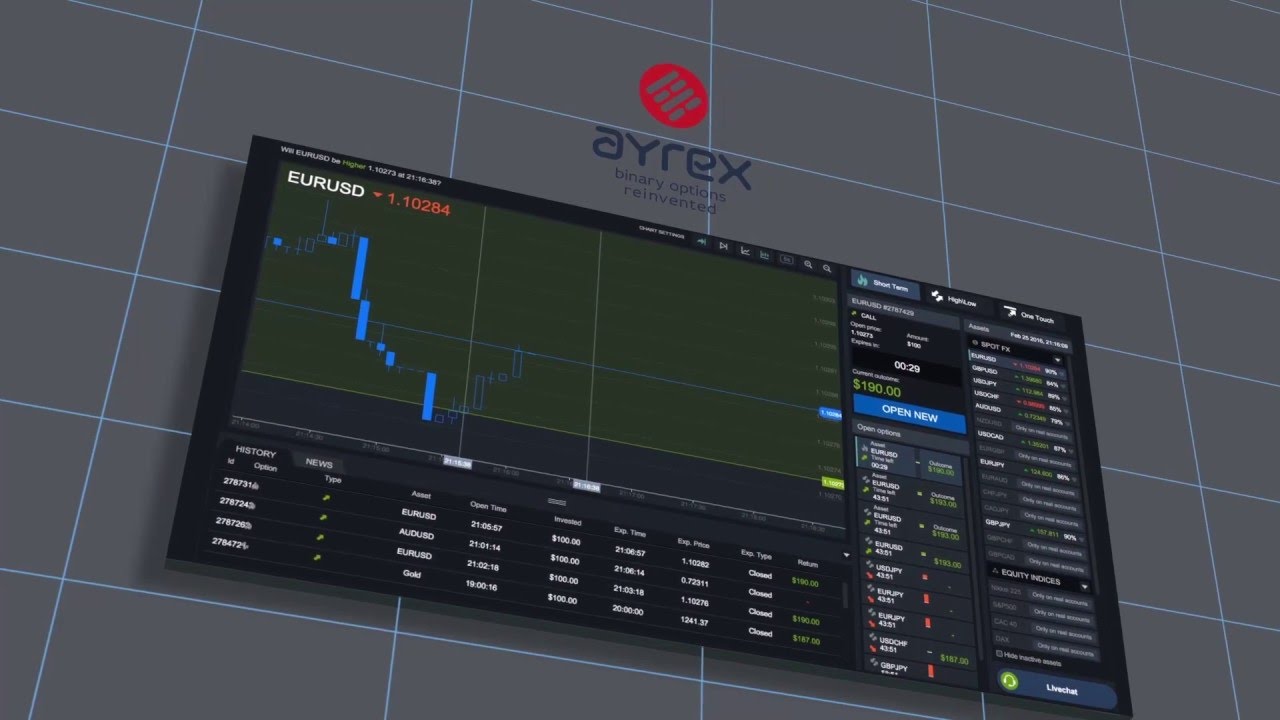Click the scroll-to-latest chart arrow icon
The height and width of the screenshot is (720, 1280).
click(x=702, y=242)
